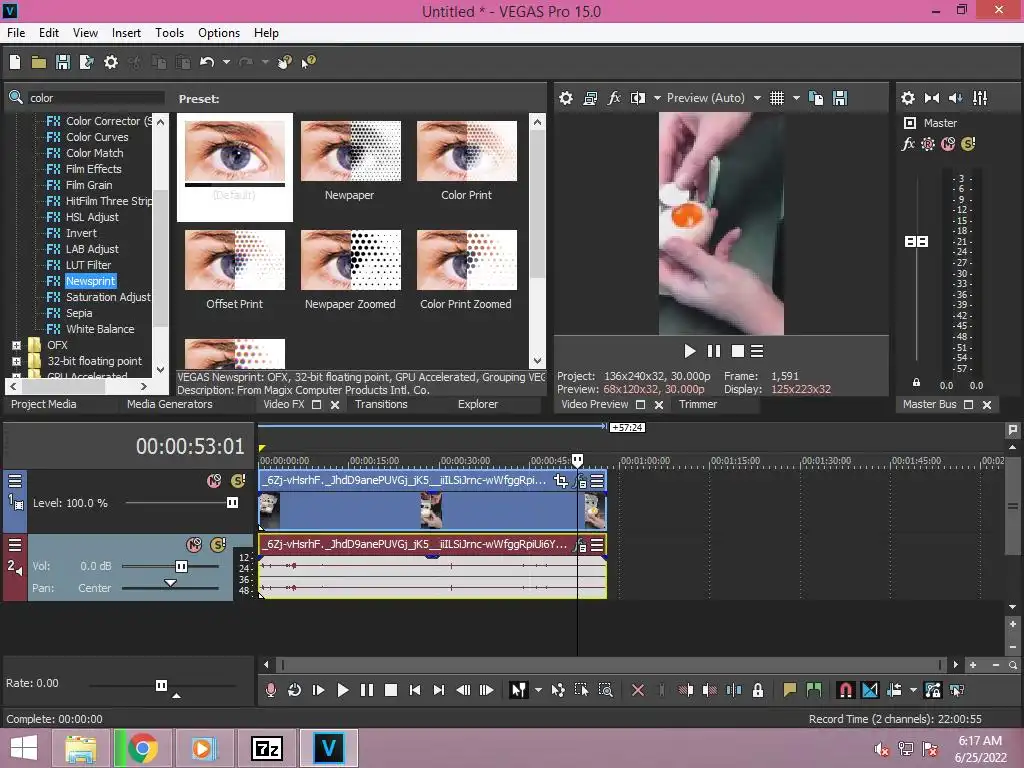The image size is (1024, 768).
Task: Select Sepia effect in list
Action: tap(79, 313)
